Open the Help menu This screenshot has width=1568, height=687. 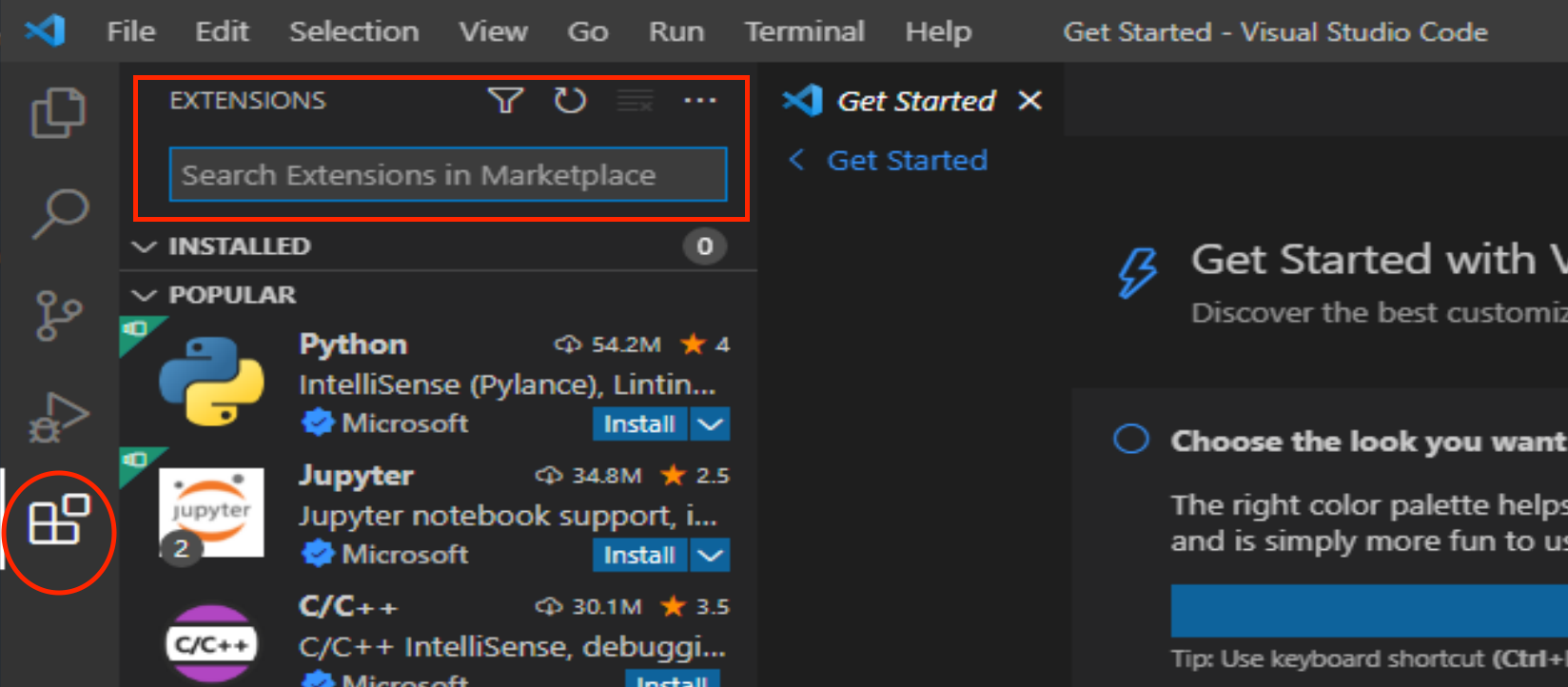click(939, 31)
